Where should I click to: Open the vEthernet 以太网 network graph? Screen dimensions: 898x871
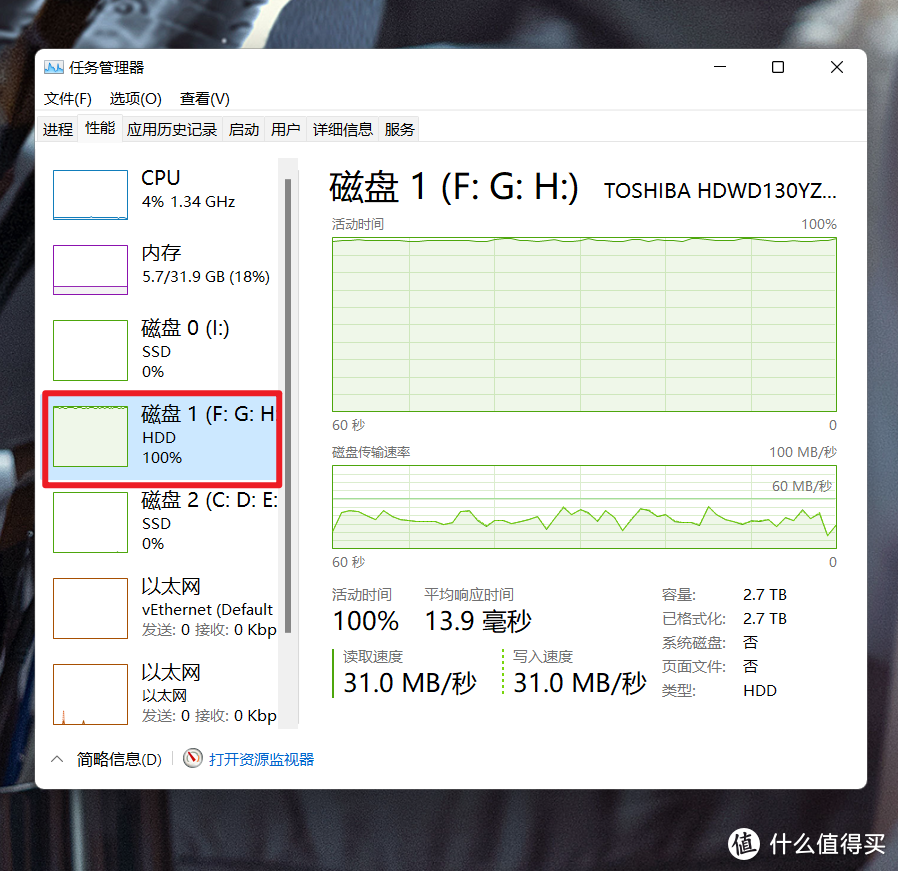[90, 608]
